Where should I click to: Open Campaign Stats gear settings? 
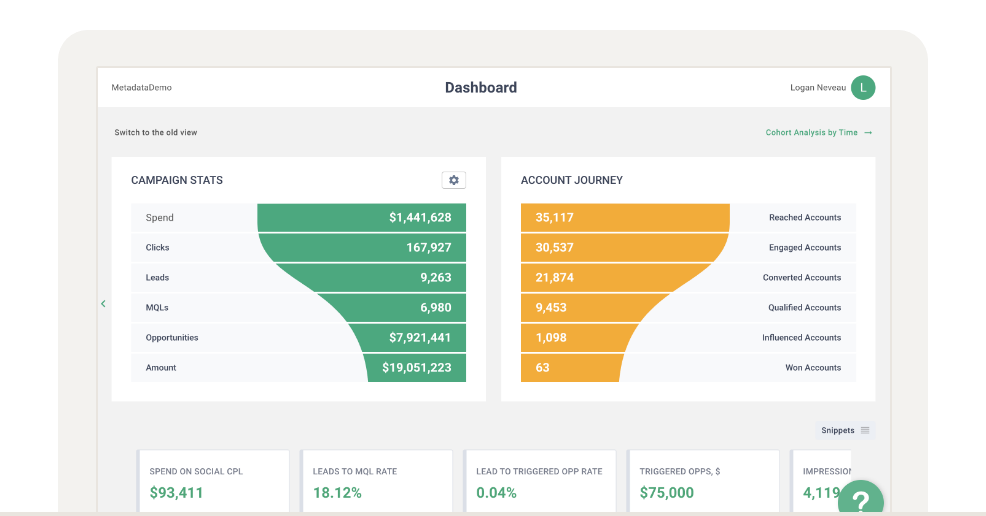coord(453,180)
